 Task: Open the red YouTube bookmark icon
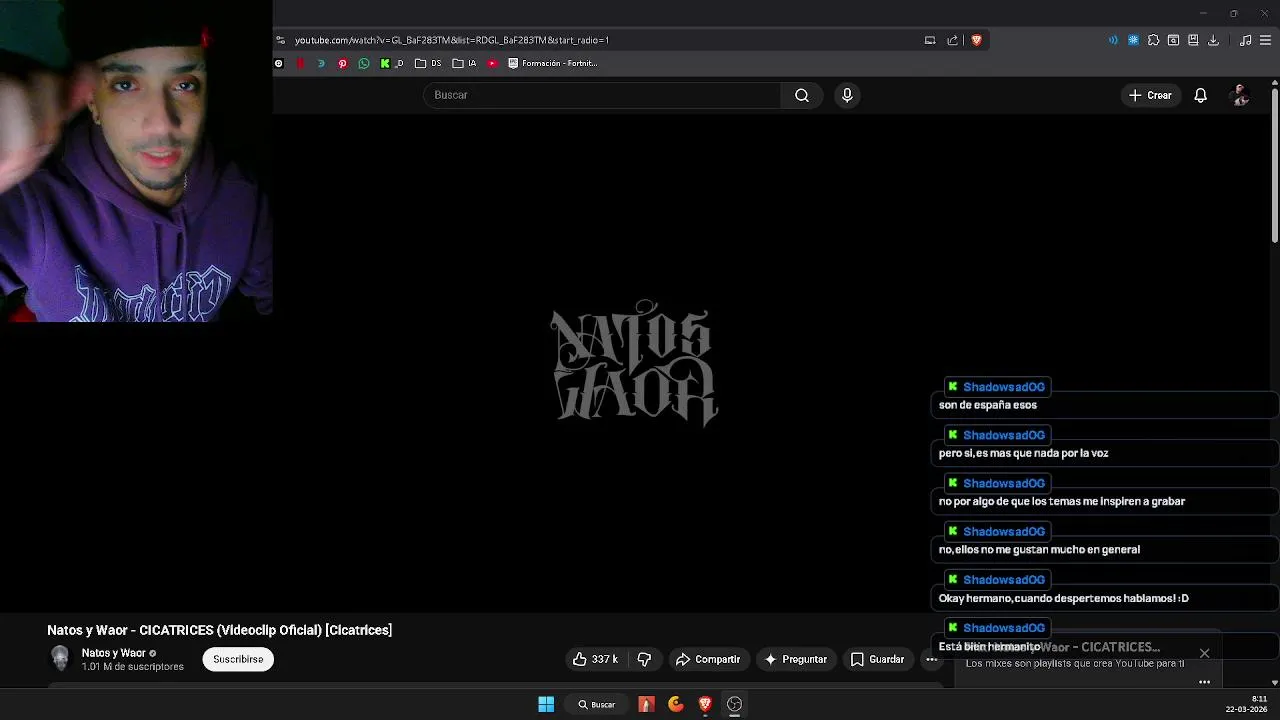tap(492, 63)
